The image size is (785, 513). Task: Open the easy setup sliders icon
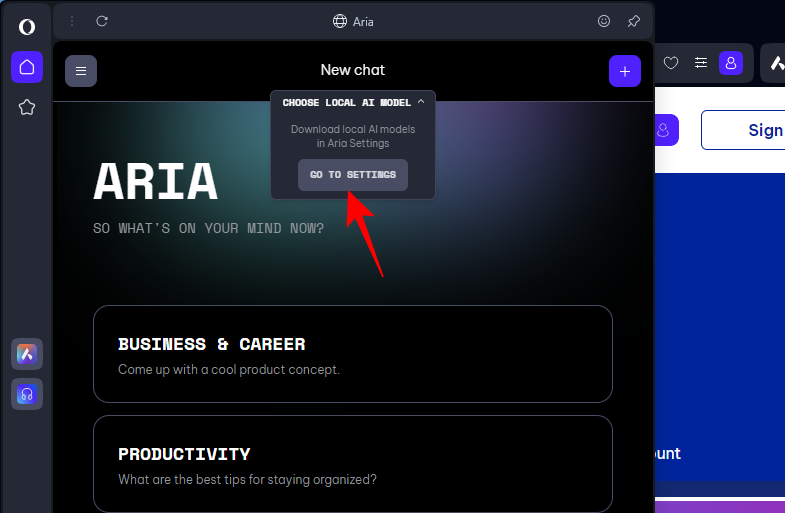click(701, 63)
